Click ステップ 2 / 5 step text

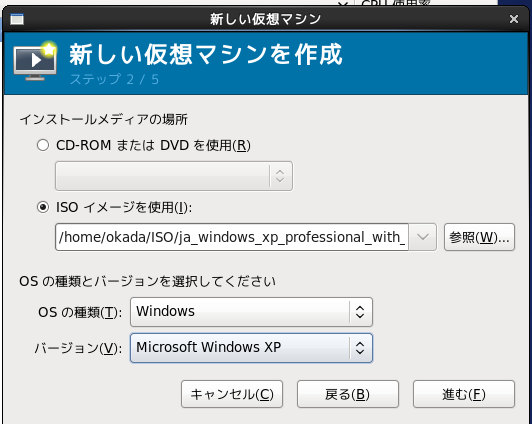click(114, 79)
